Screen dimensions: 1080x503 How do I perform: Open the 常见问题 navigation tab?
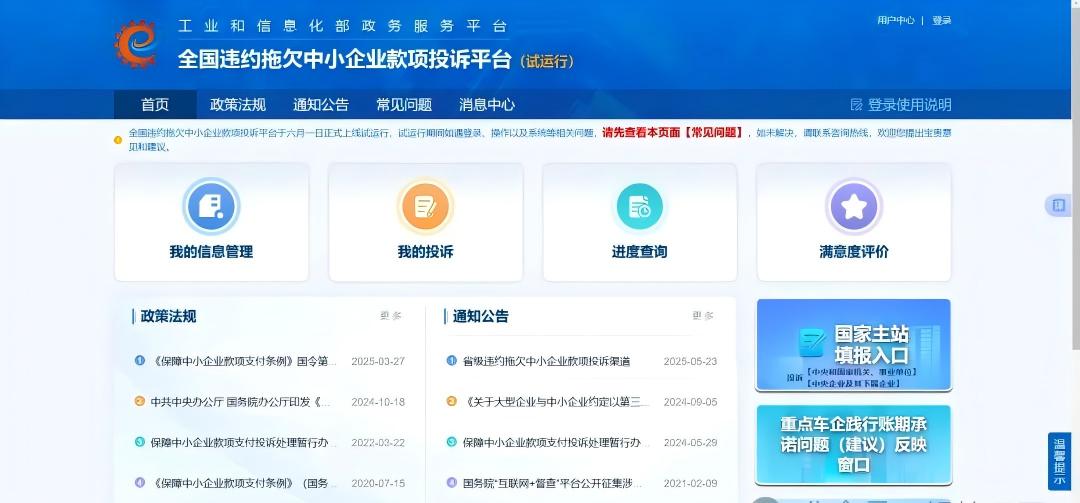pos(404,105)
